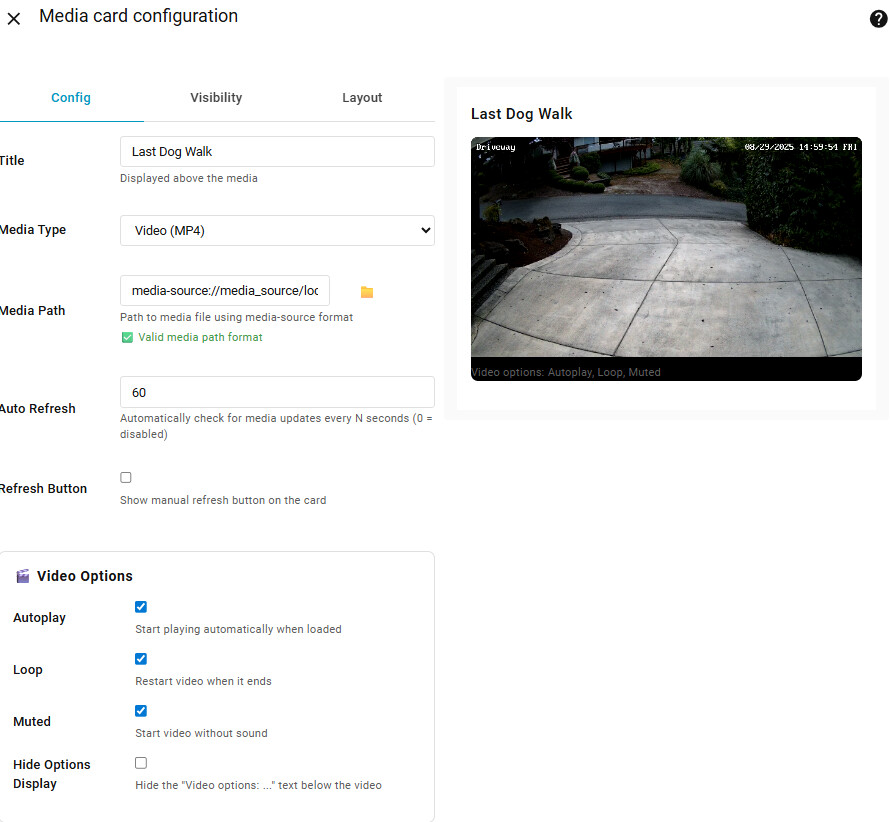Toggle the Muted checkbox off
890x822 pixels.
pyautogui.click(x=141, y=711)
